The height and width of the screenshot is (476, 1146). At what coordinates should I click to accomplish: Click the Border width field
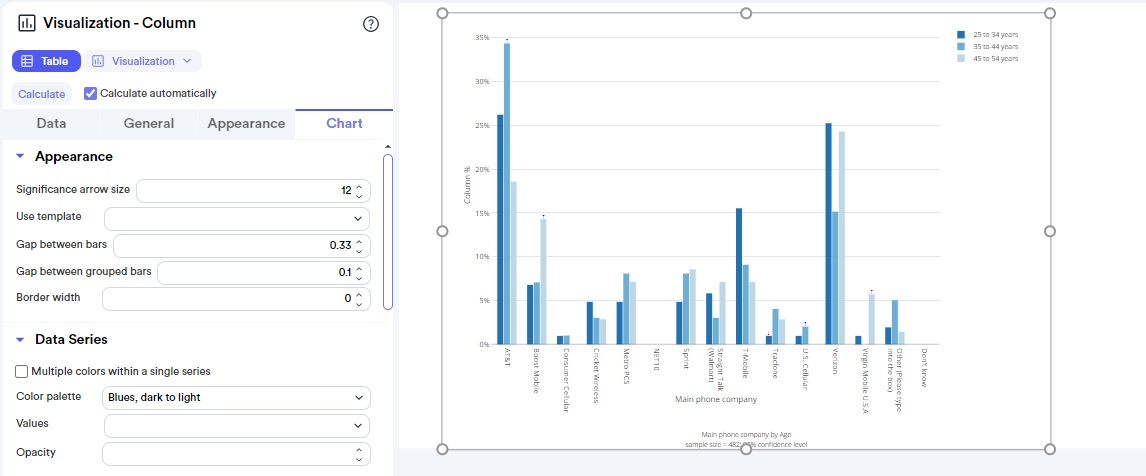point(236,299)
